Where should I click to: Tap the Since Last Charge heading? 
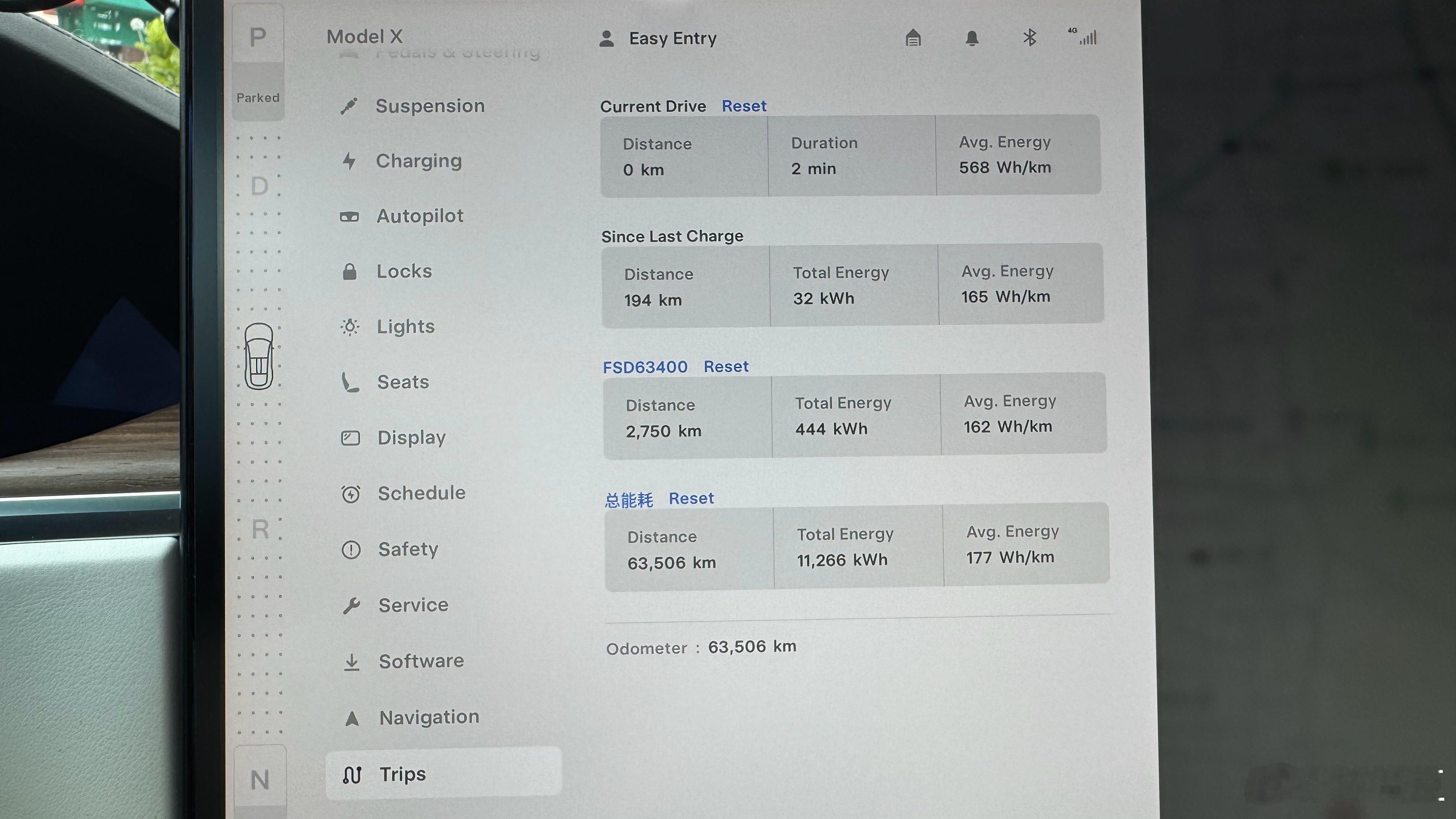(672, 236)
